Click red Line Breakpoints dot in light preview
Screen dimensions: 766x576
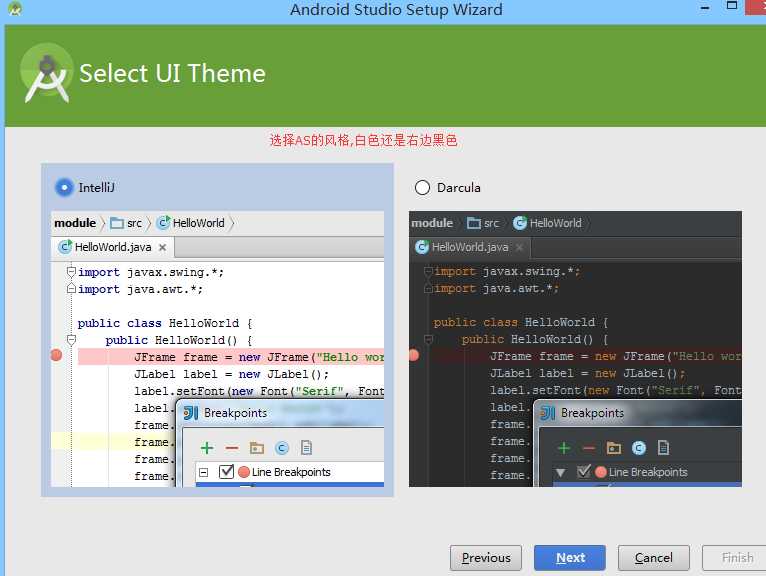click(244, 472)
